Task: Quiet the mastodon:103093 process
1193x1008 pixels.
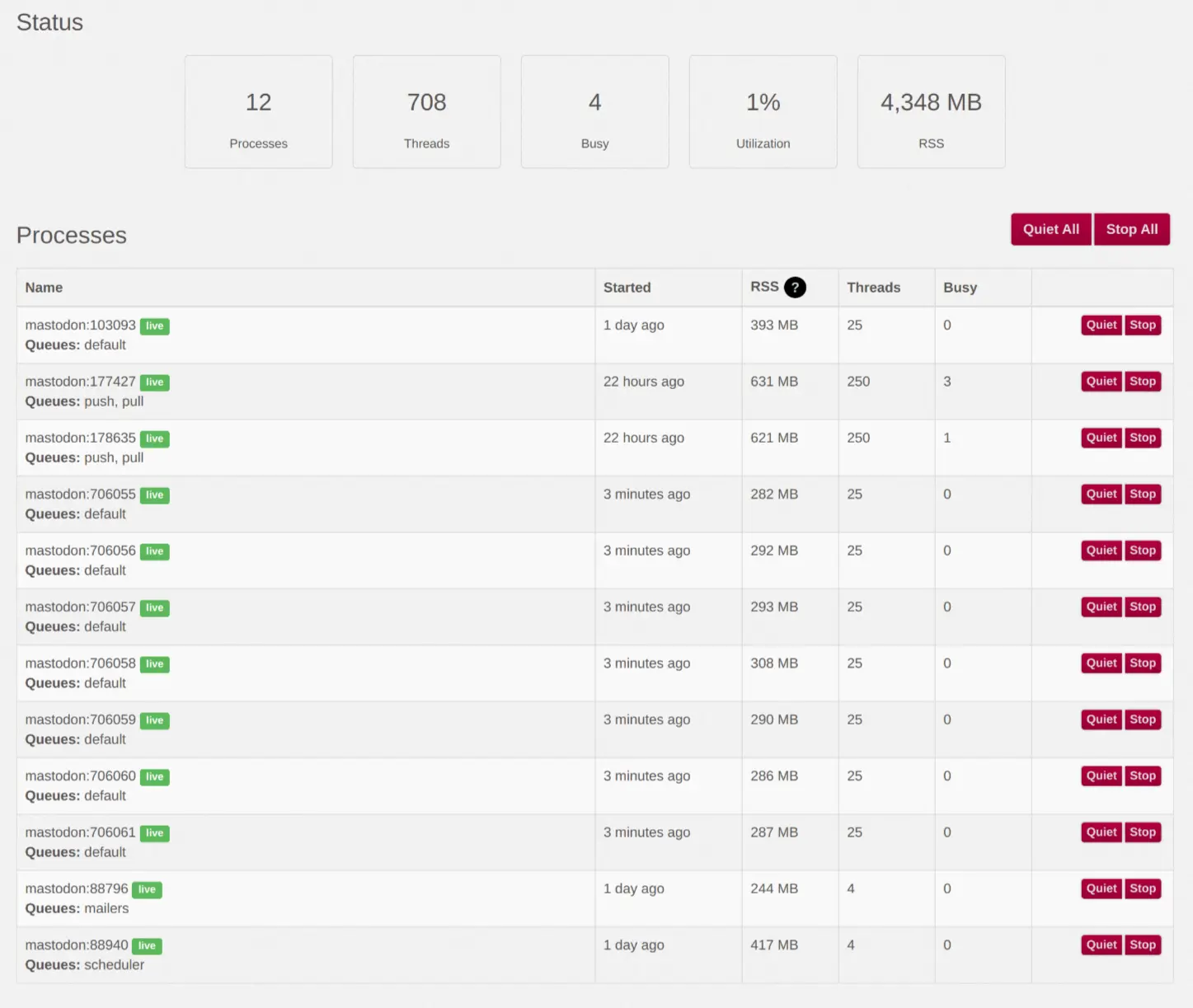Action: (1101, 325)
